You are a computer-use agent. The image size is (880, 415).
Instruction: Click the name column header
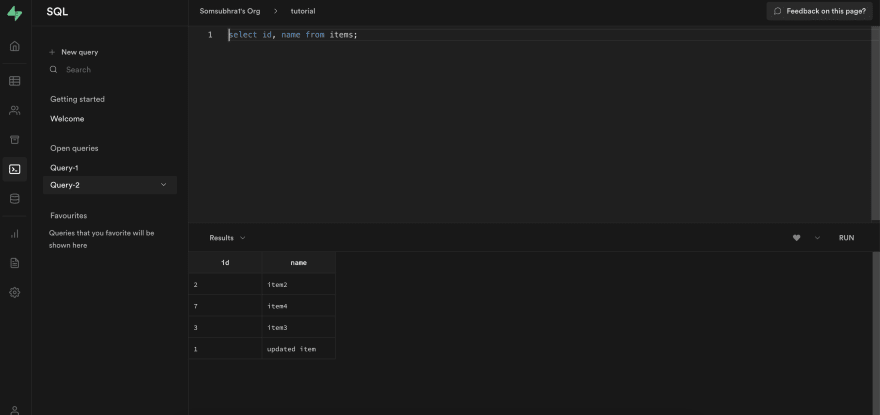[299, 262]
